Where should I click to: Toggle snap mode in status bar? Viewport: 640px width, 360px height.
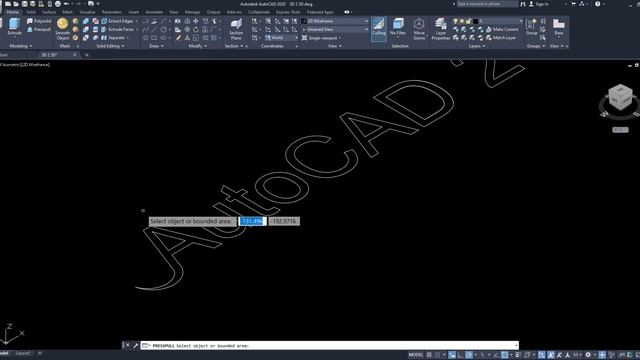(x=437, y=355)
